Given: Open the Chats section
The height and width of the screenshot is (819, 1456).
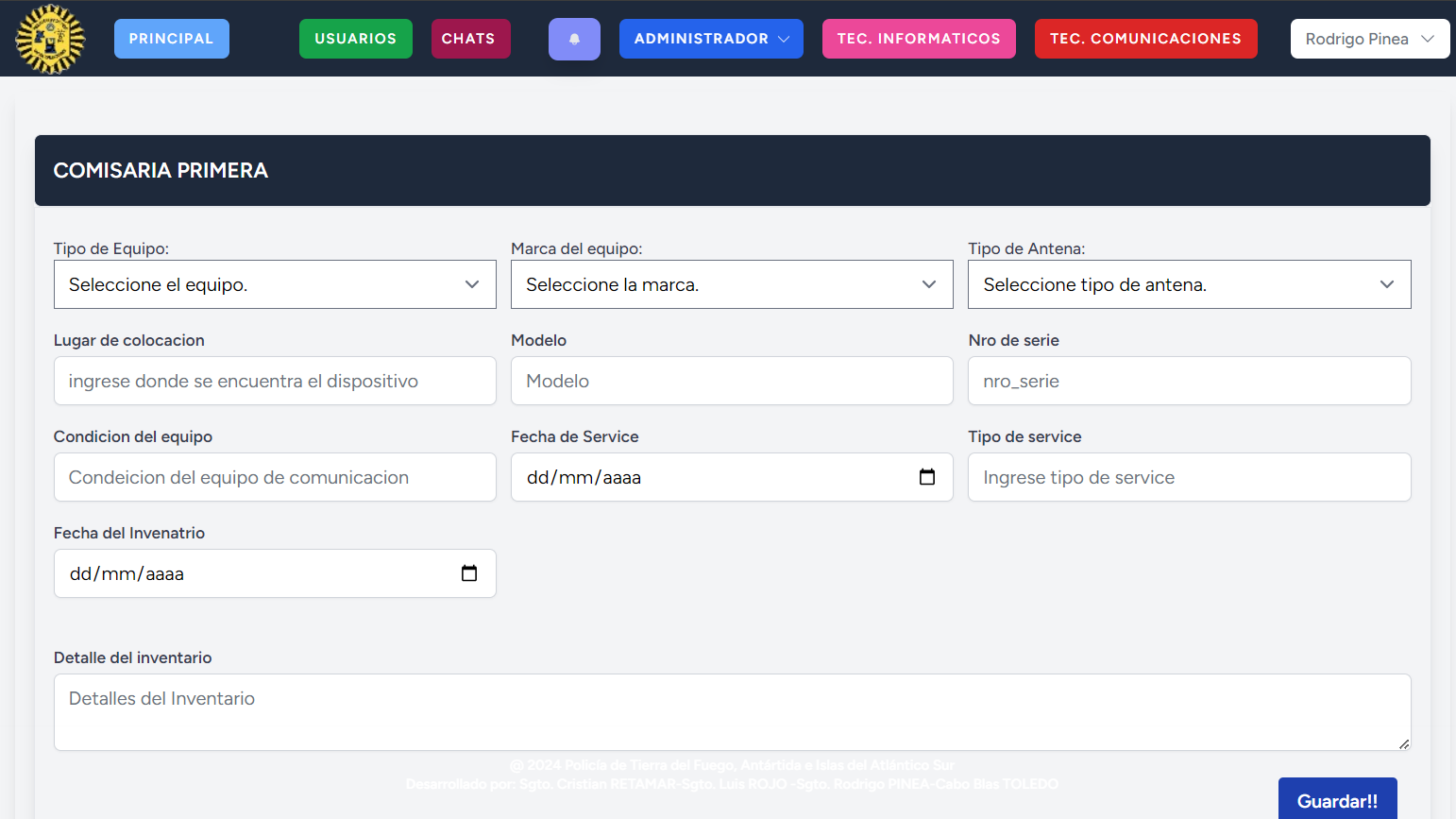Looking at the screenshot, I should pyautogui.click(x=470, y=39).
